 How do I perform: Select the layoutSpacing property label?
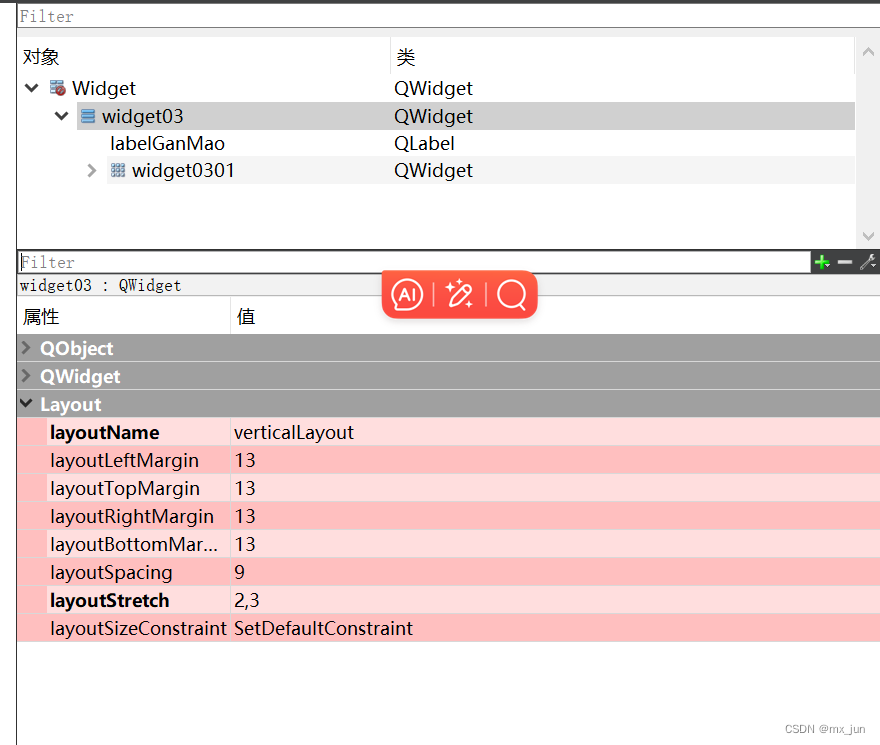pyautogui.click(x=111, y=572)
